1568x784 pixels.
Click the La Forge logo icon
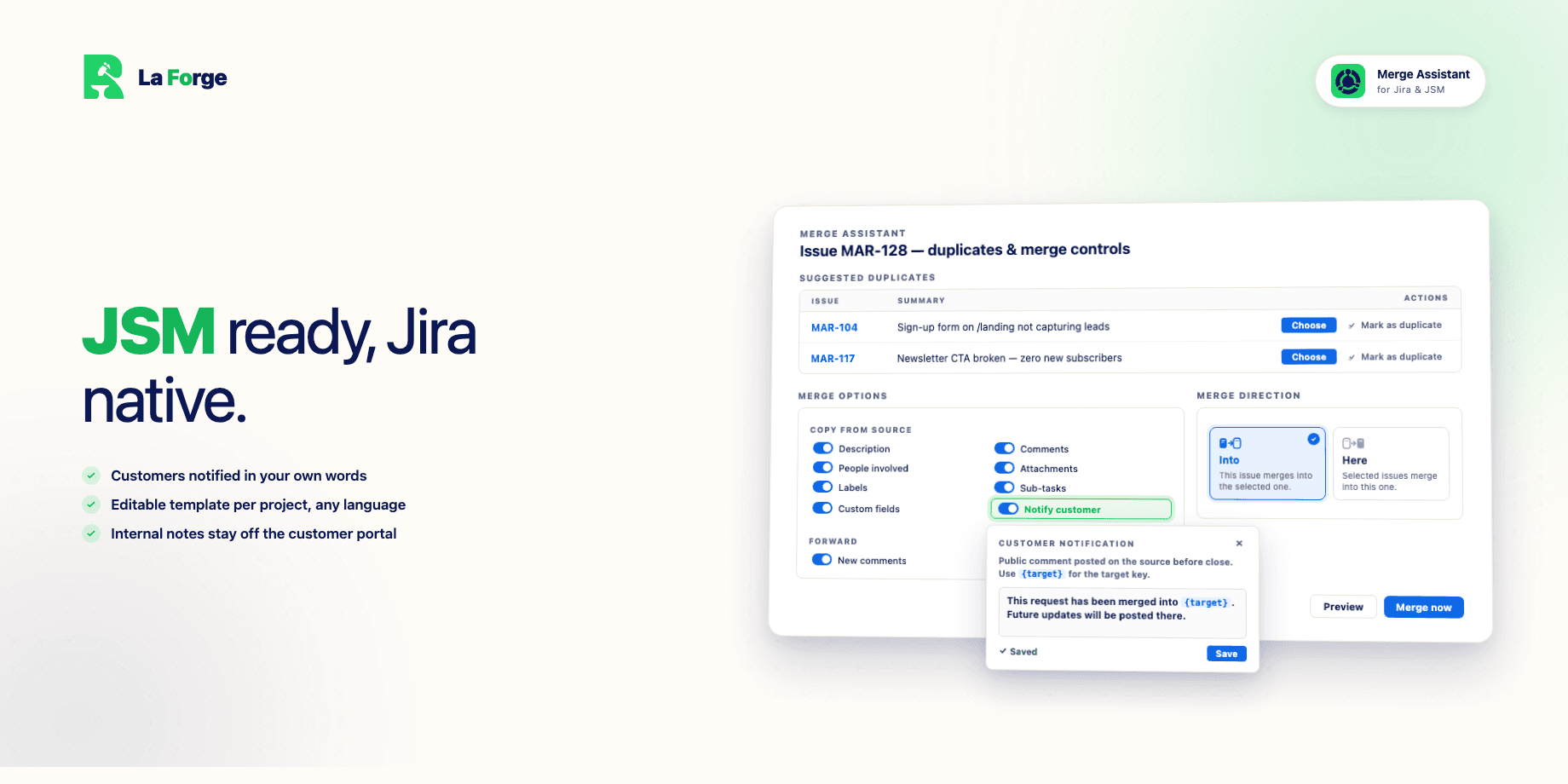[104, 77]
